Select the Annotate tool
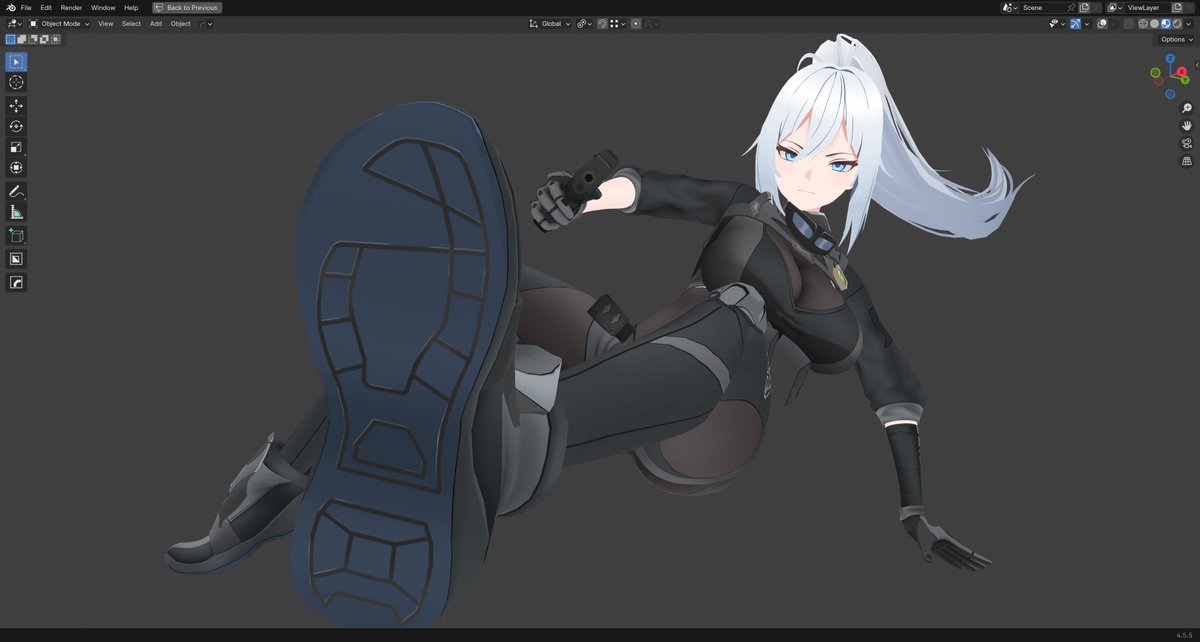Viewport: 1200px width, 642px height. tap(16, 191)
